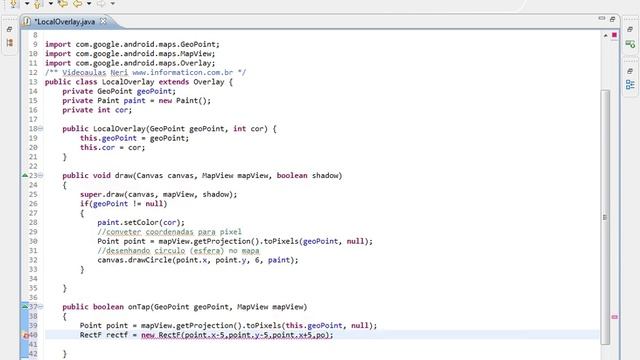This screenshot has height=360, width=640.
Task: Click the '//conveter coordenadas para pixel' comment
Action: (x=169, y=232)
